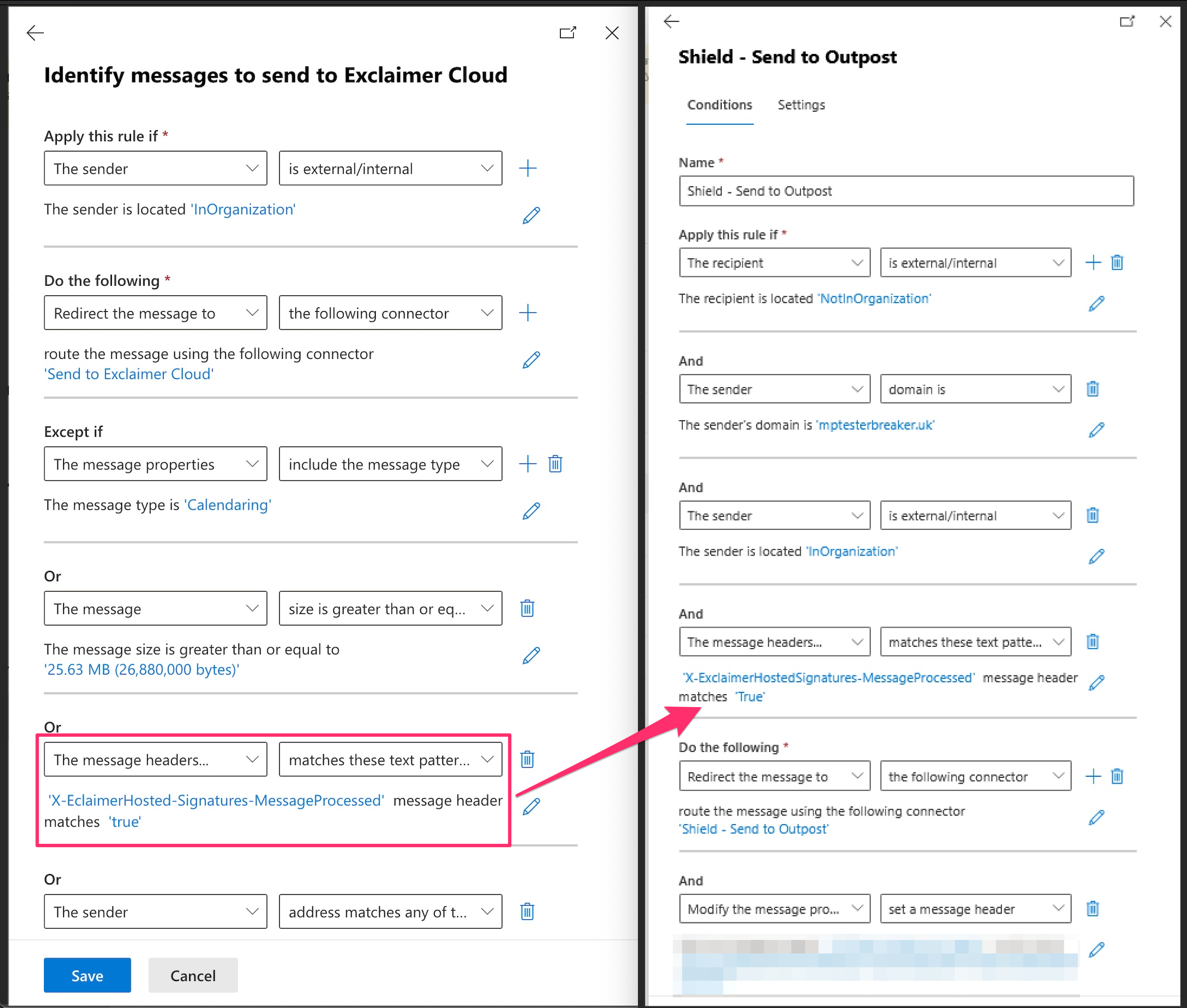Open 'The sender' dropdown under Apply this rule
Image resolution: width=1187 pixels, height=1008 pixels.
(155, 168)
